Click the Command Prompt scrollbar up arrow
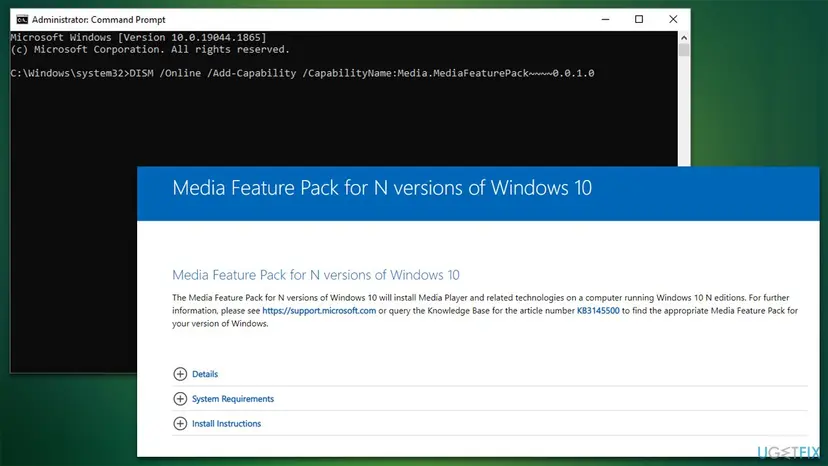Viewport: 828px width, 466px height. click(684, 38)
